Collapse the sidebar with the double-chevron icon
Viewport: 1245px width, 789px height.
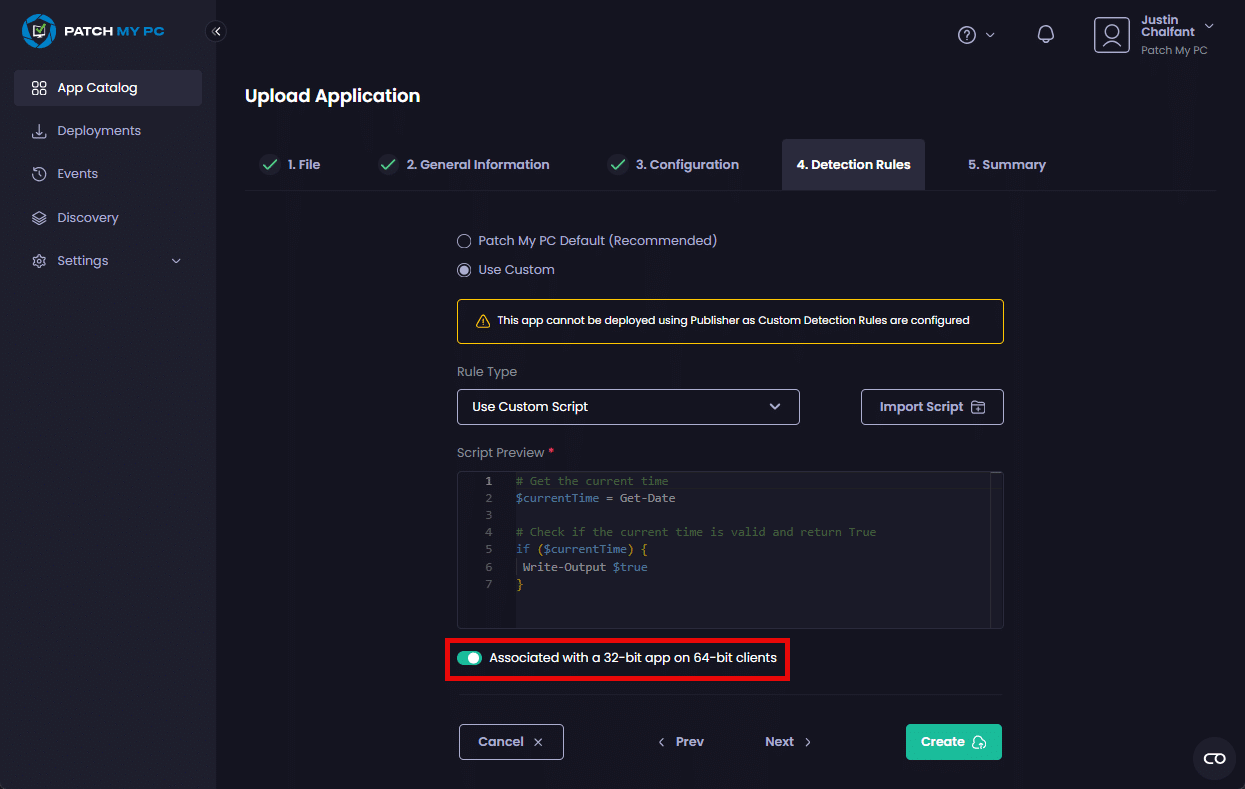tap(216, 31)
